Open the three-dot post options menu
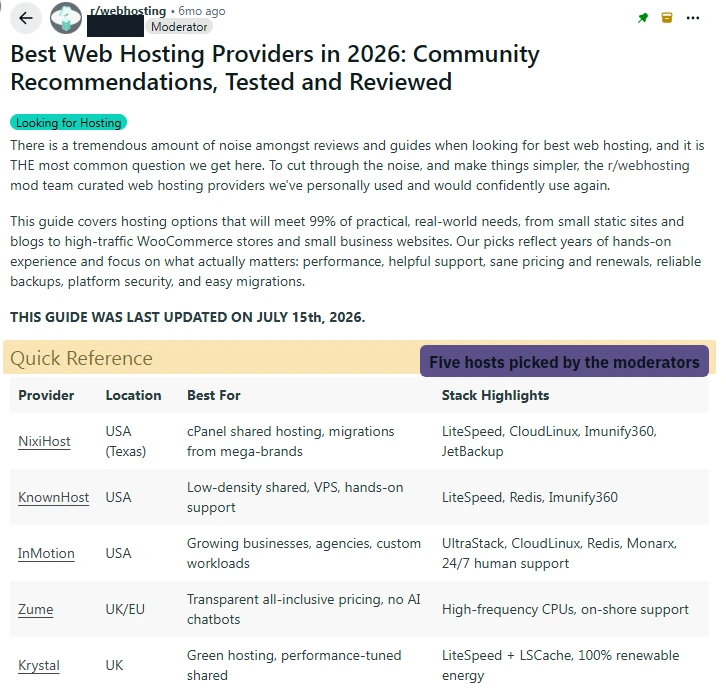Viewport: 726px width, 694px height. pyautogui.click(x=693, y=18)
